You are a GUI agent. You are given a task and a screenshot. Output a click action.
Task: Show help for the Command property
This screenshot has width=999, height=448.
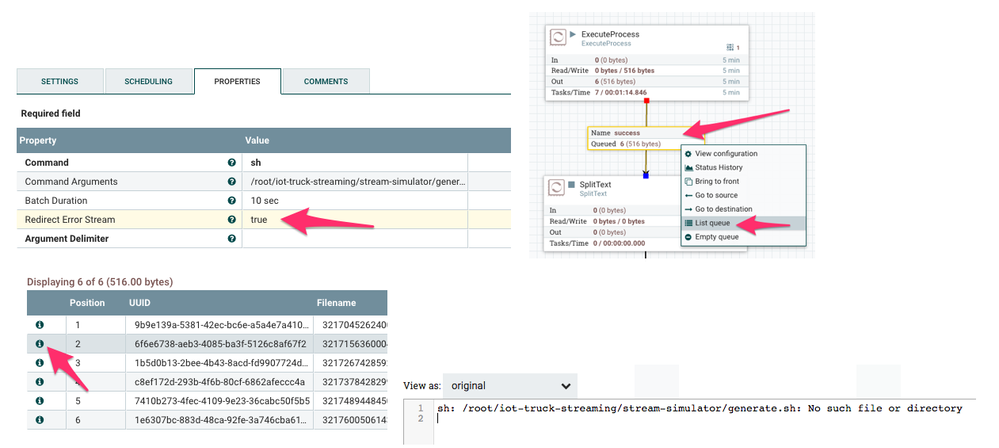pos(232,163)
